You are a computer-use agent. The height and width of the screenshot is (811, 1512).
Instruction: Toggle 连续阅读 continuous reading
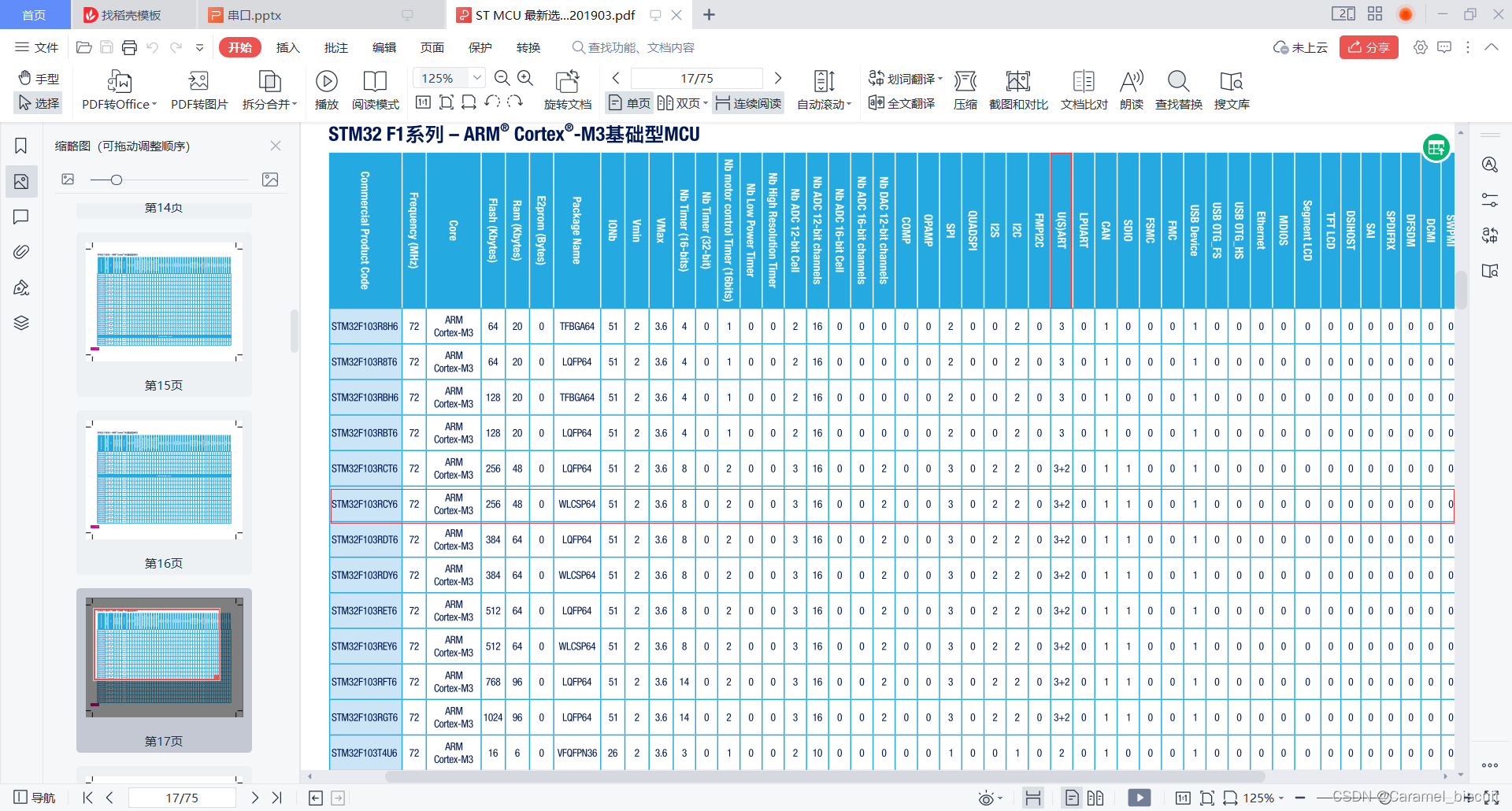(x=748, y=103)
